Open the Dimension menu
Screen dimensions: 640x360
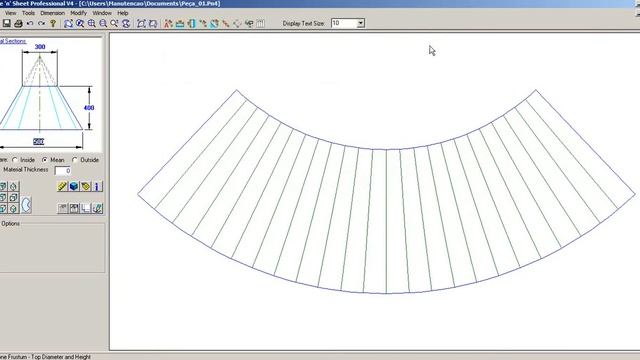pos(52,13)
